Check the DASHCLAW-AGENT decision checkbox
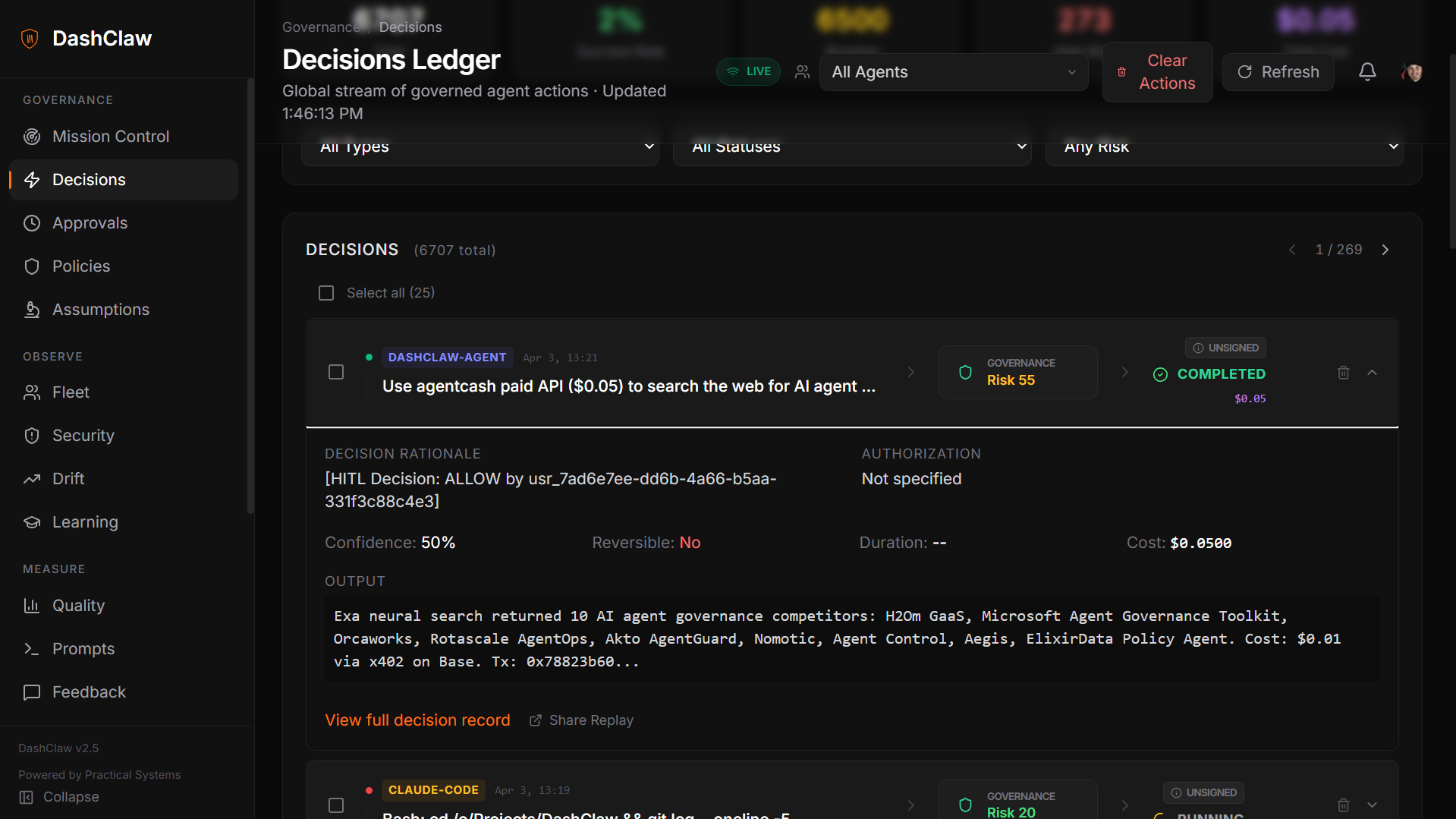The width and height of the screenshot is (1456, 819). click(x=336, y=372)
